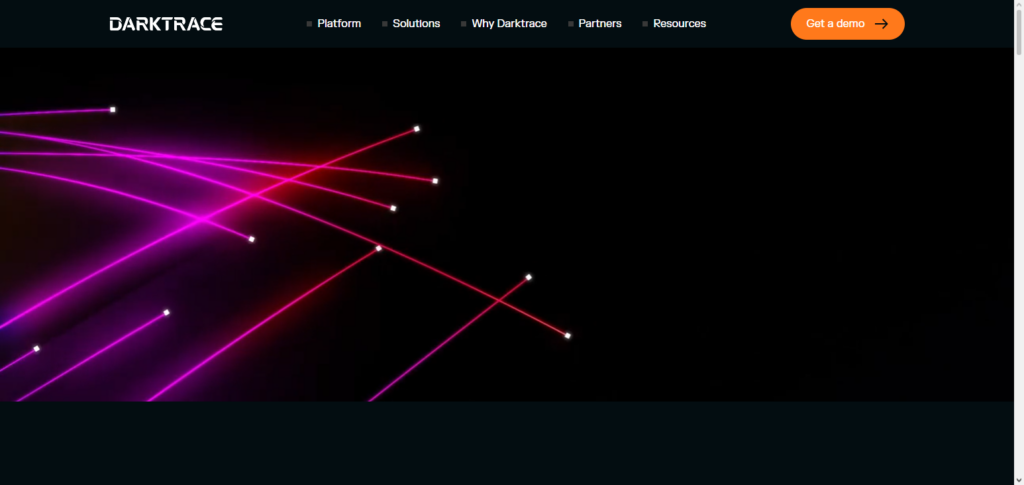
Task: Click the Get a demo text label
Action: tap(835, 24)
